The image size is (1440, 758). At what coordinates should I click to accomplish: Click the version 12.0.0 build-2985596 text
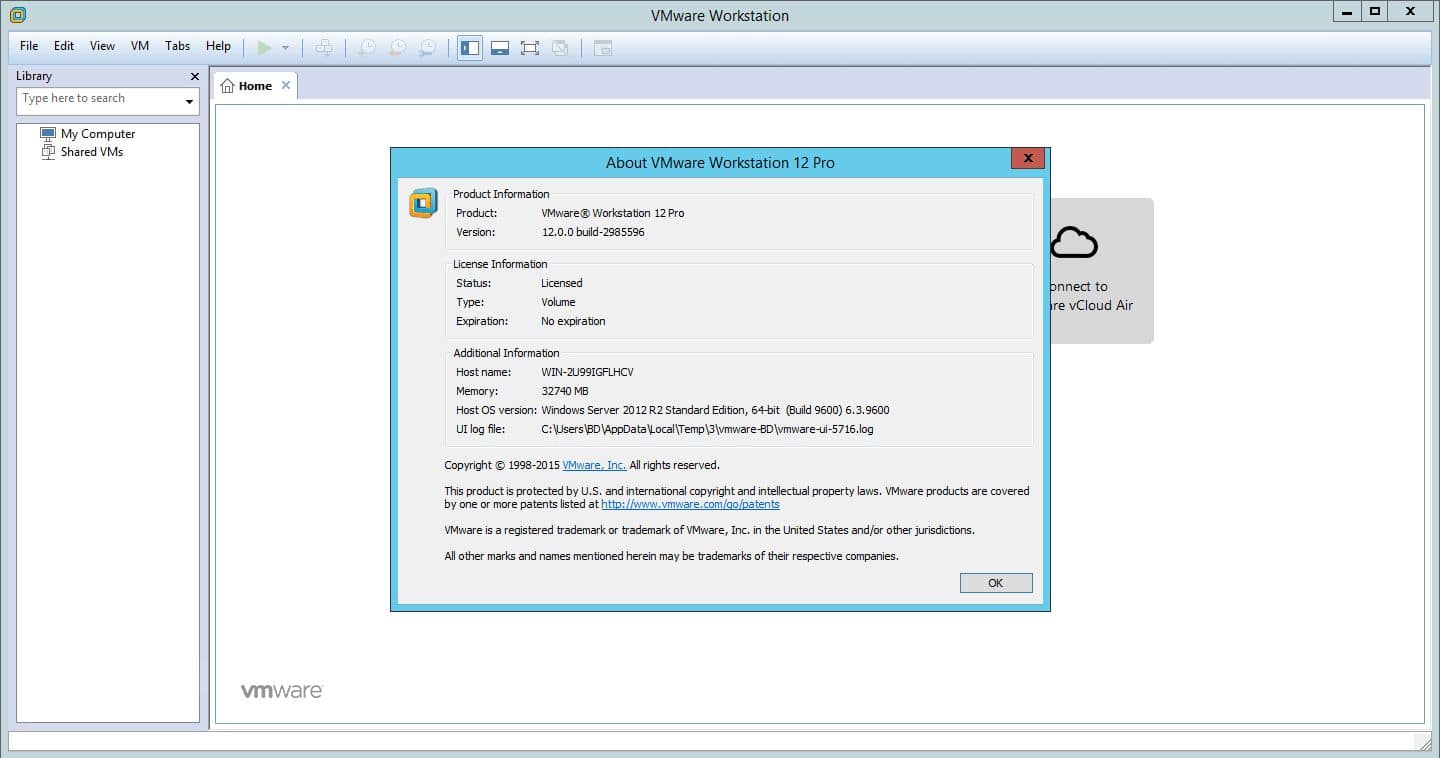coord(593,232)
